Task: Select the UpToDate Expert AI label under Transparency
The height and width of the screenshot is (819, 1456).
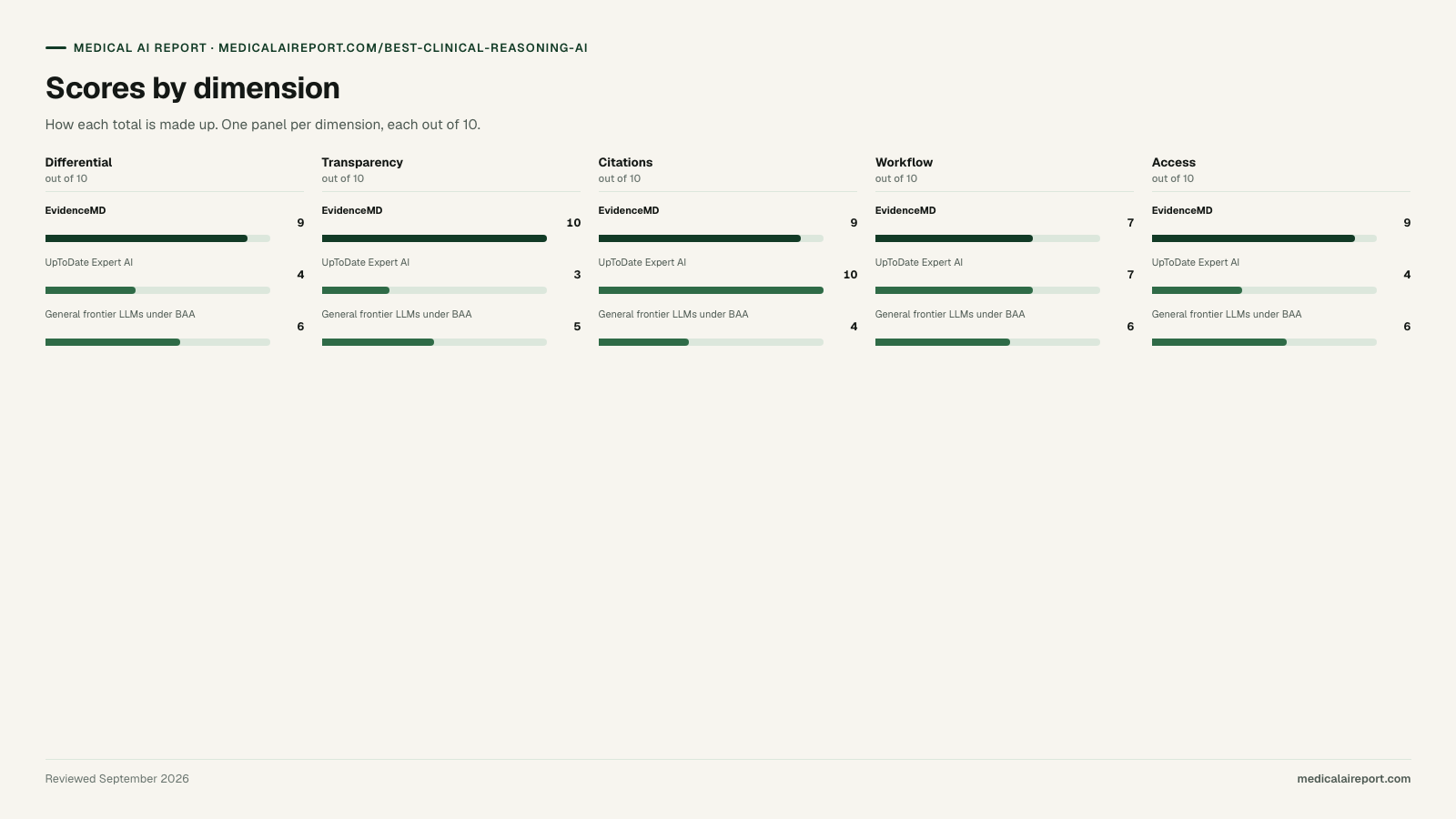Action: (366, 263)
